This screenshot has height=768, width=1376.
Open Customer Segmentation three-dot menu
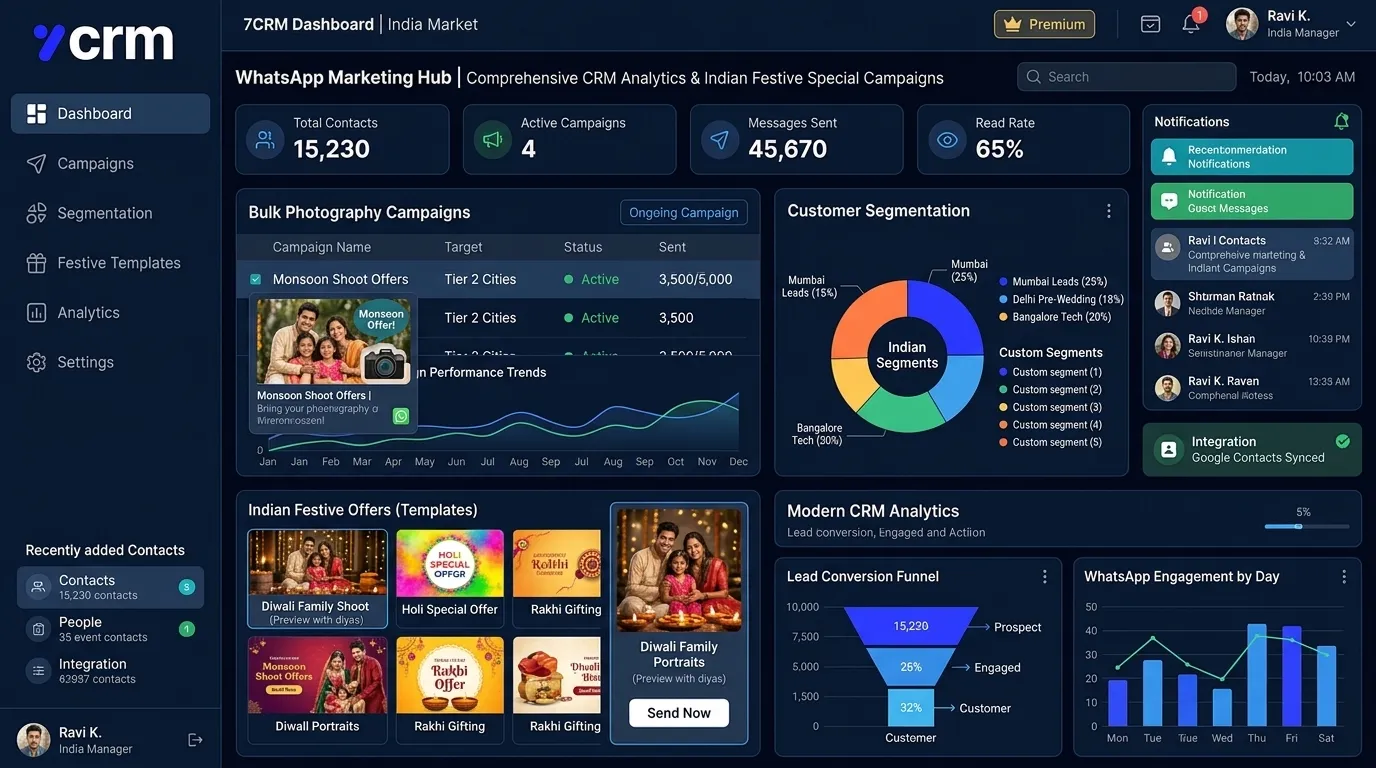[1108, 211]
